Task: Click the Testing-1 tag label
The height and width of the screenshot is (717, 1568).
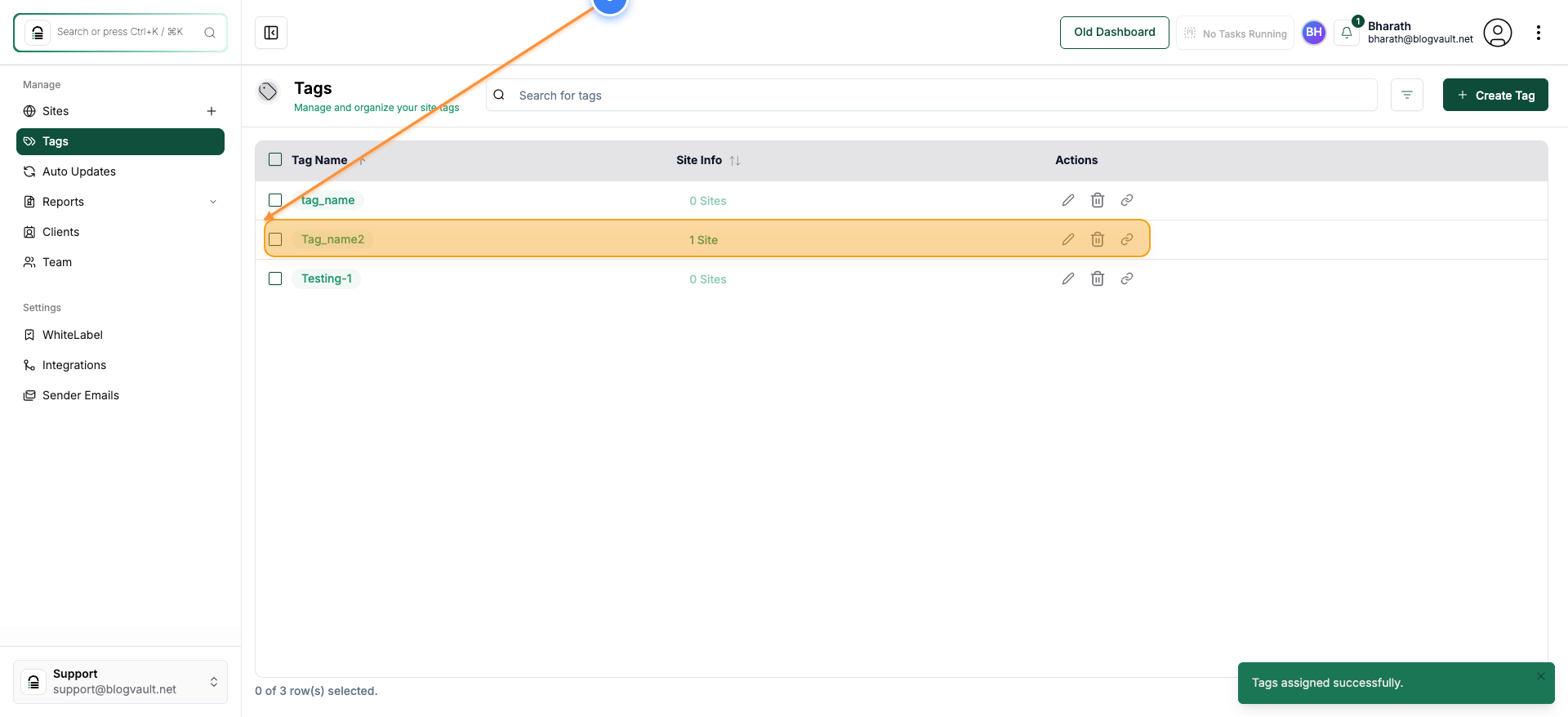Action: pos(327,278)
